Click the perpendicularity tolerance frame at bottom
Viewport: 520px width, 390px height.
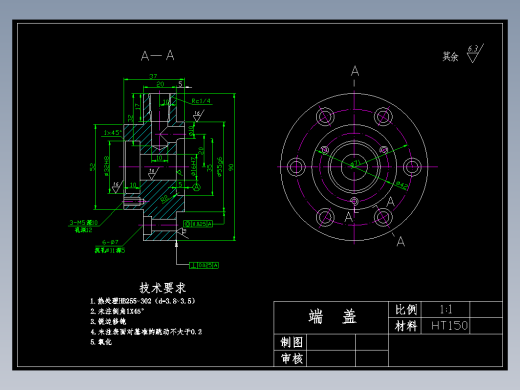tap(204, 265)
